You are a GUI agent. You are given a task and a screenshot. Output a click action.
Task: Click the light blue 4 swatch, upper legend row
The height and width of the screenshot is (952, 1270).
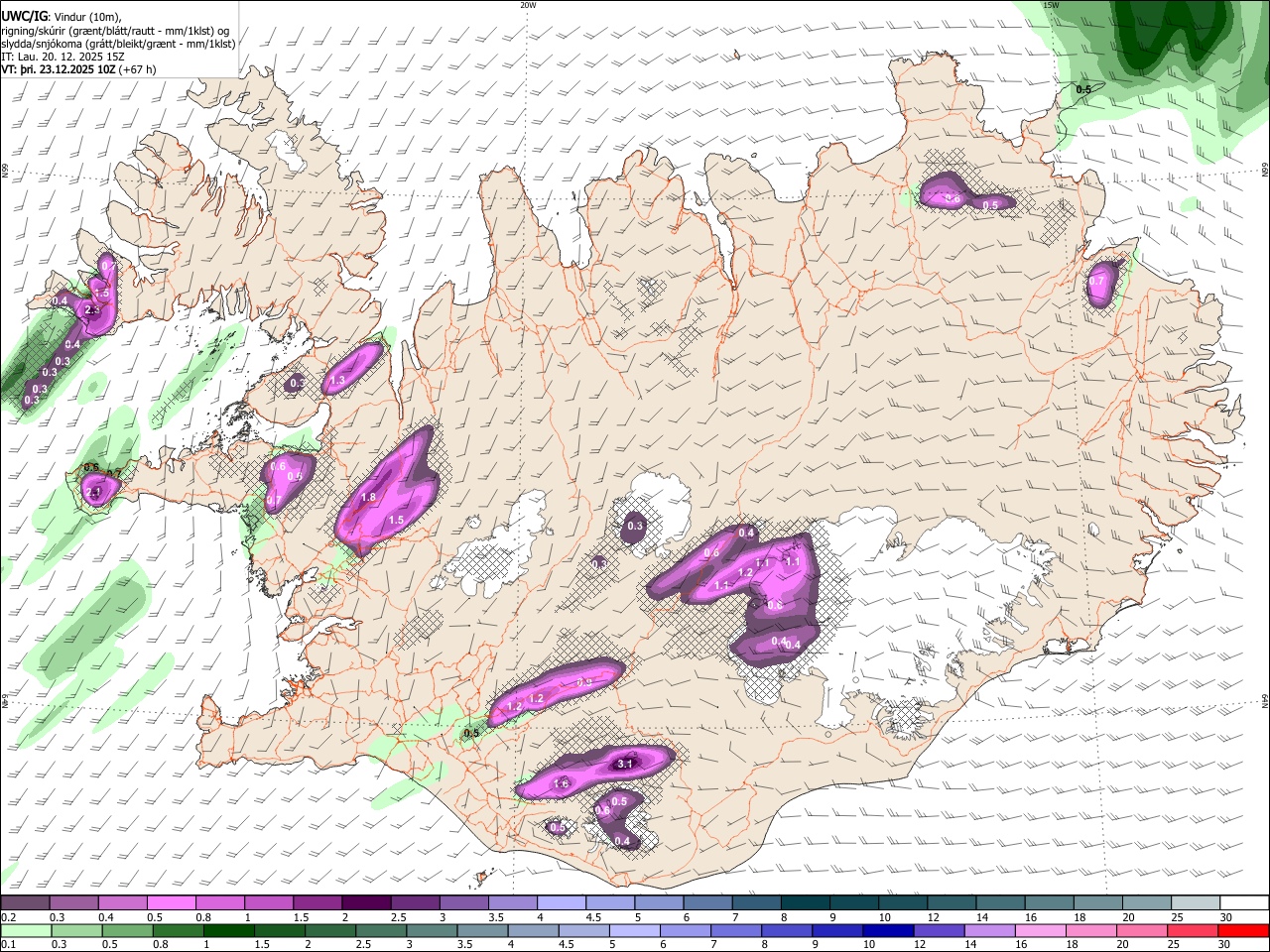(x=562, y=902)
